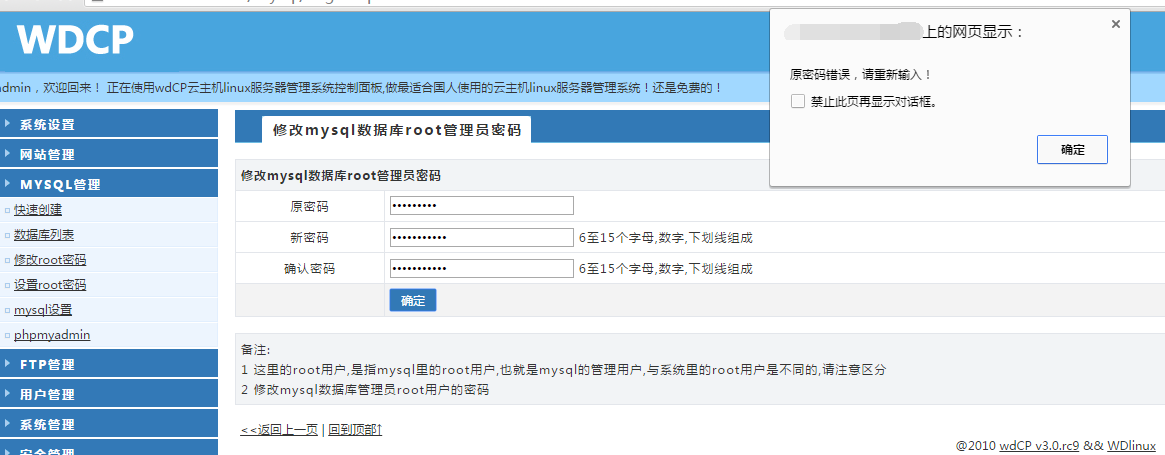Collapse the MYSQL管理 sidebar section
Screen dimensions: 1165x455
pyautogui.click(x=108, y=184)
